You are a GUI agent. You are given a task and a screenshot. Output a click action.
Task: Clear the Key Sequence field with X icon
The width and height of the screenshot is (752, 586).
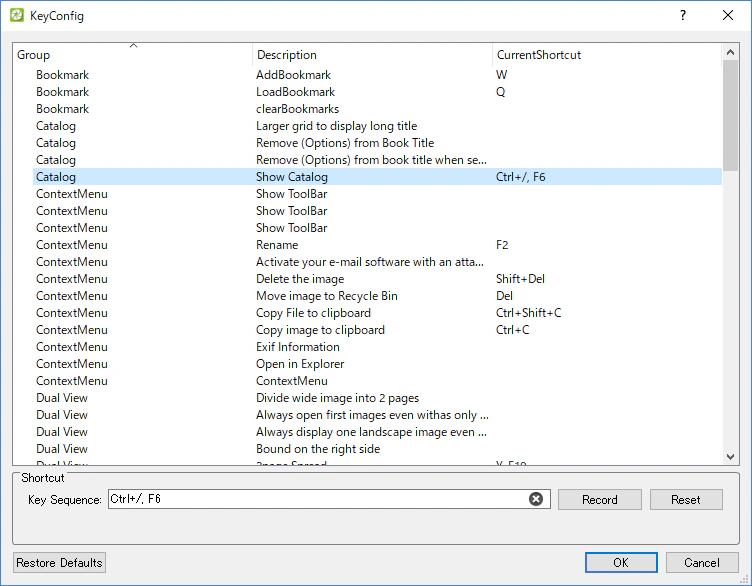coord(536,499)
